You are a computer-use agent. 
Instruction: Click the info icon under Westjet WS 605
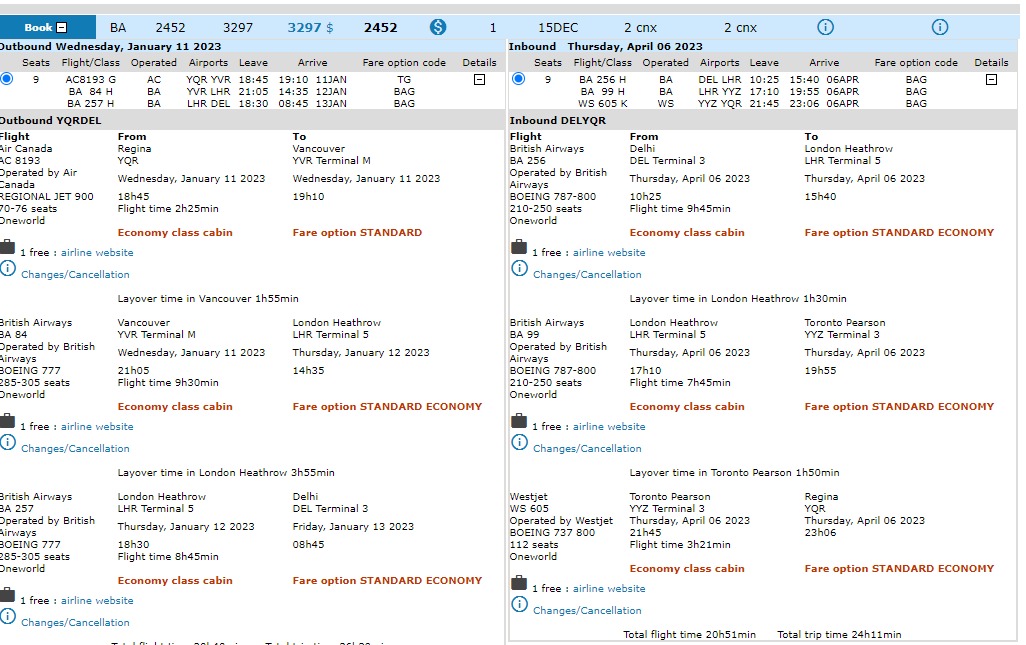pos(519,605)
